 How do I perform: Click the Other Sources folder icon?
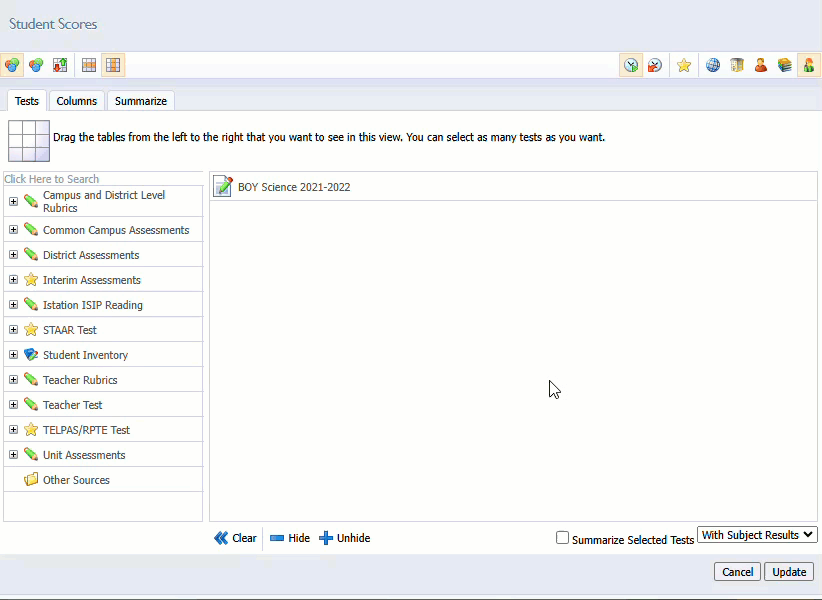[31, 479]
